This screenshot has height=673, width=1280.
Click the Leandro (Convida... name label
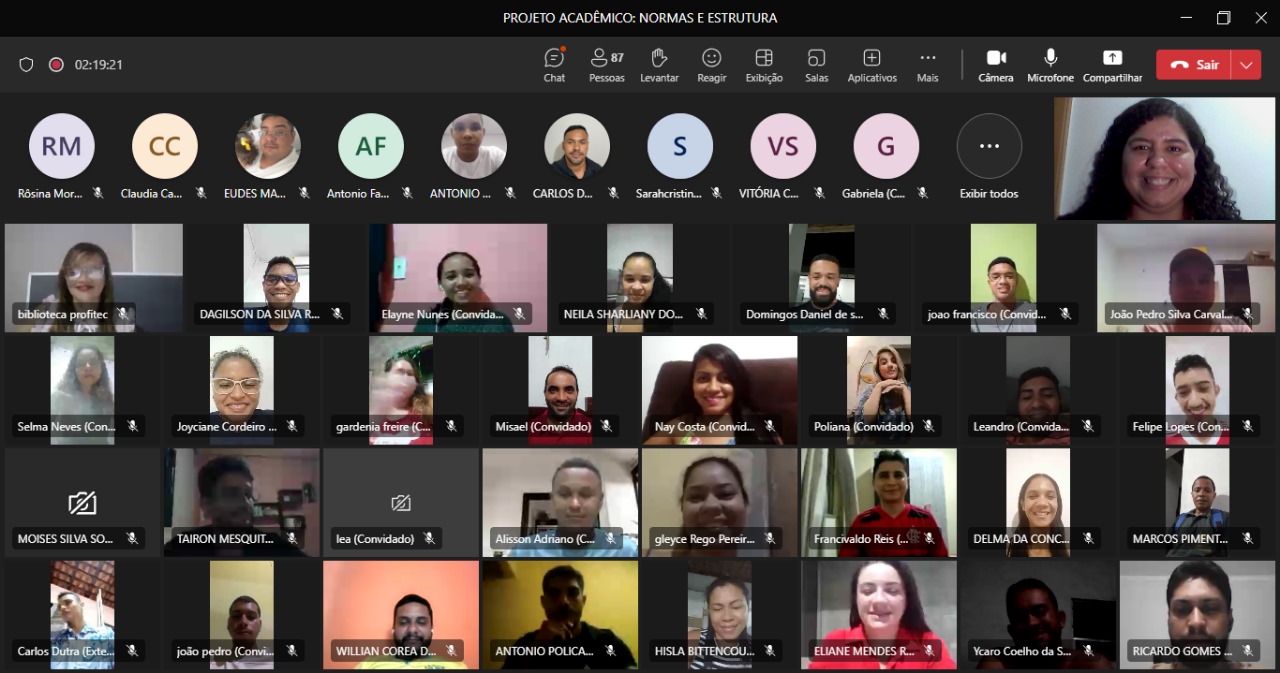click(x=1022, y=427)
